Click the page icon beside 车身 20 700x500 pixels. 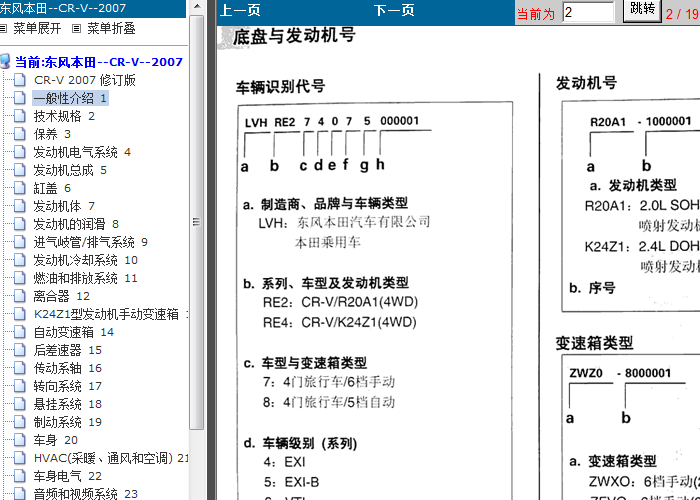(20, 440)
